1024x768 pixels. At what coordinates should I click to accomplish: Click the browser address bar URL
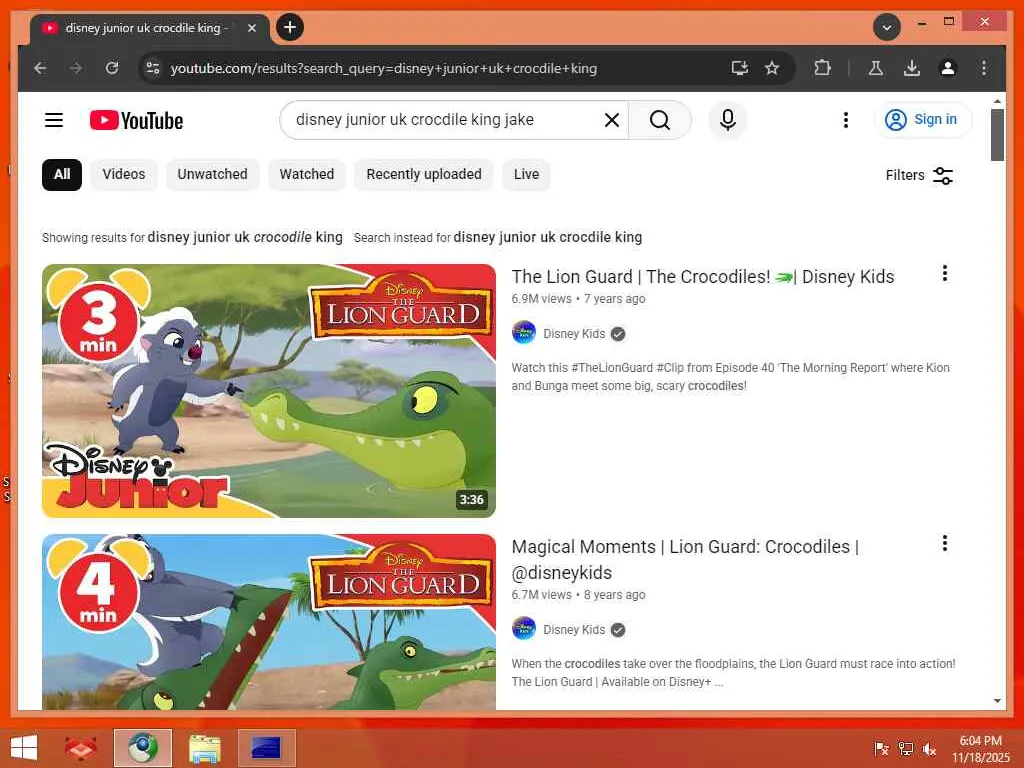coord(383,68)
